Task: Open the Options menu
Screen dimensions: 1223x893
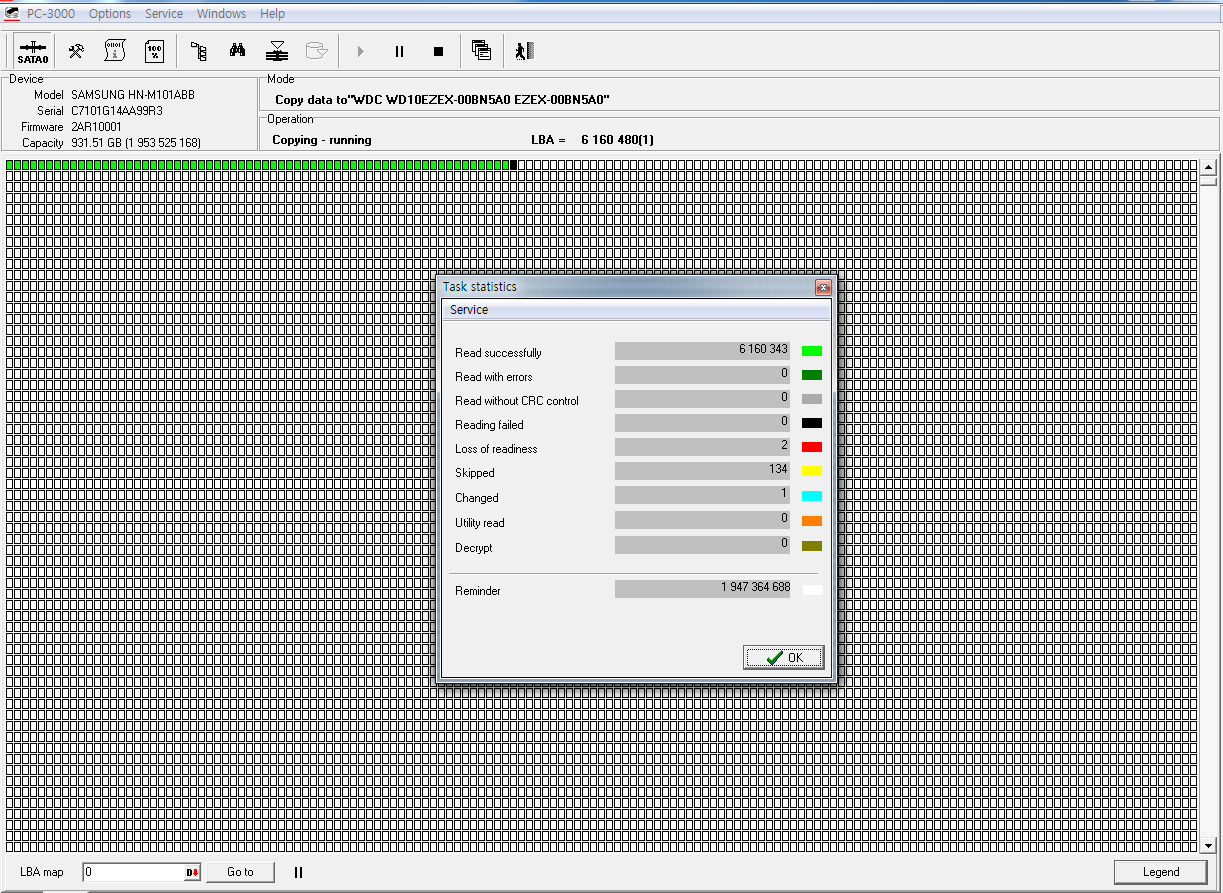Action: (x=110, y=14)
